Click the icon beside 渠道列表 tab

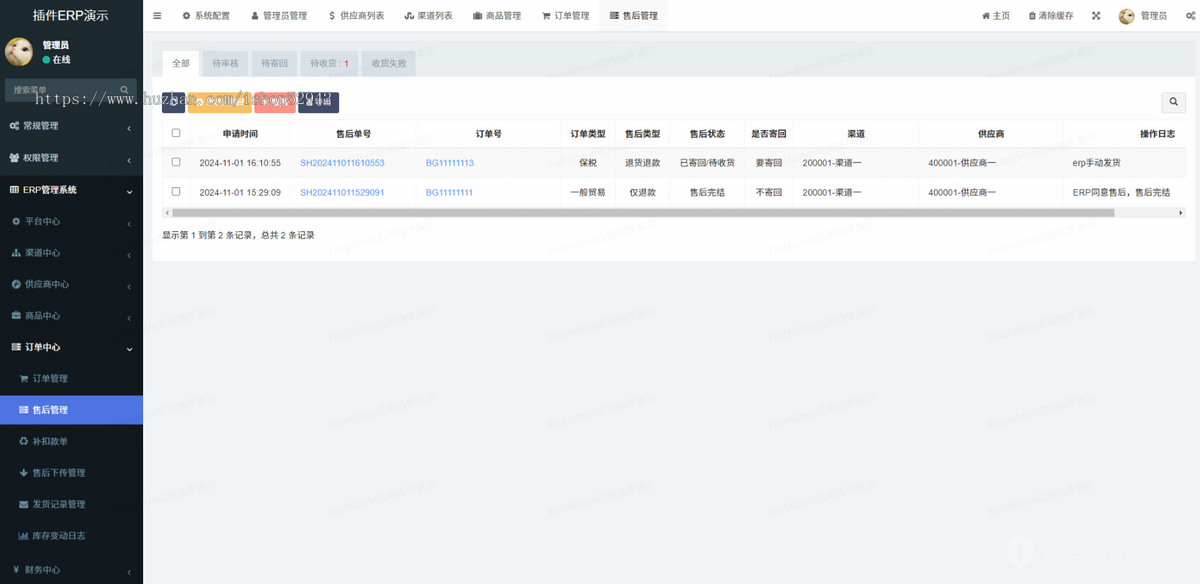pos(409,16)
